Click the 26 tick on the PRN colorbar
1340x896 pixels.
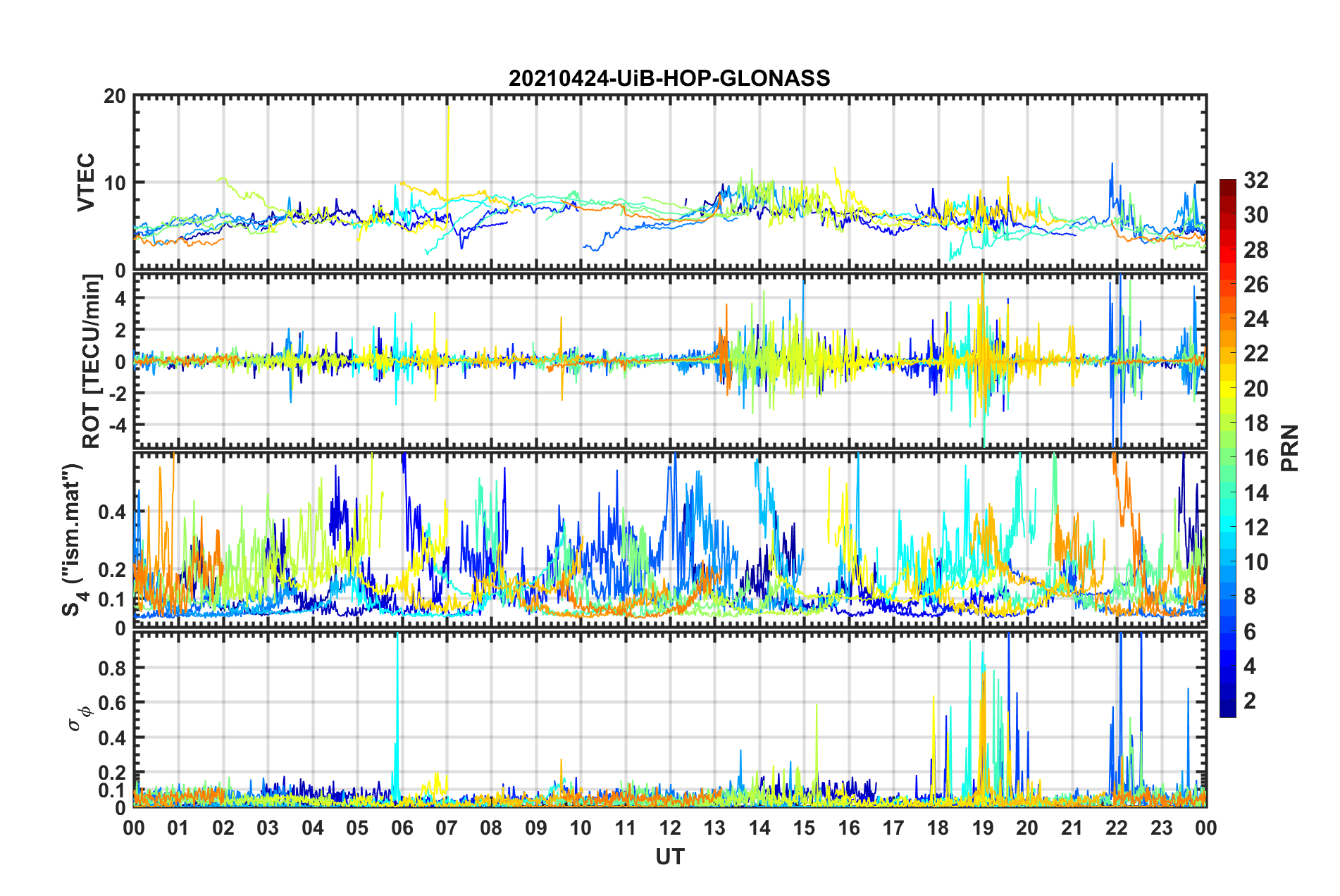coord(1255,285)
